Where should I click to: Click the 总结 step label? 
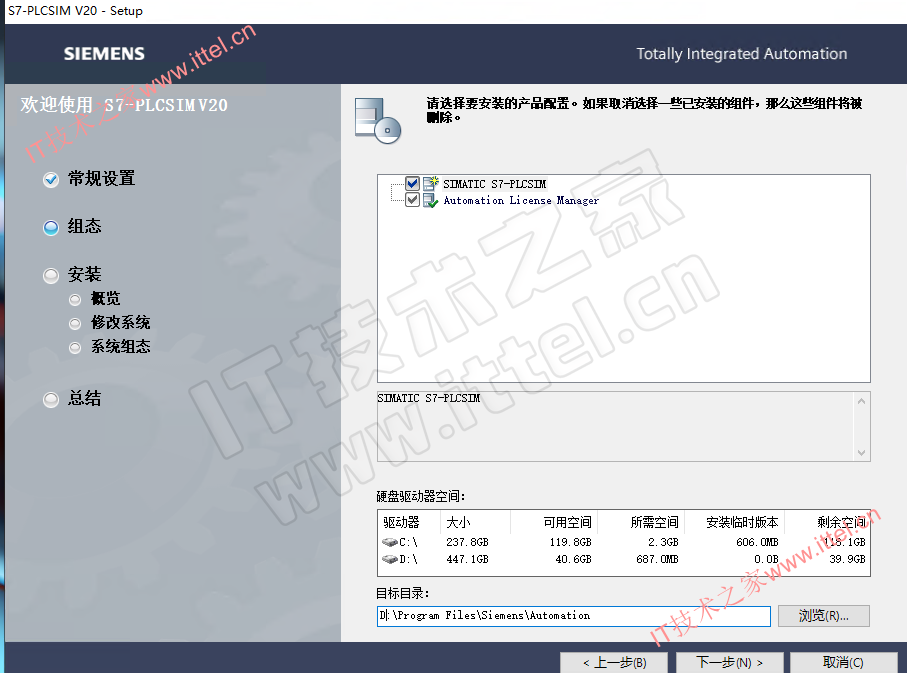(x=84, y=398)
